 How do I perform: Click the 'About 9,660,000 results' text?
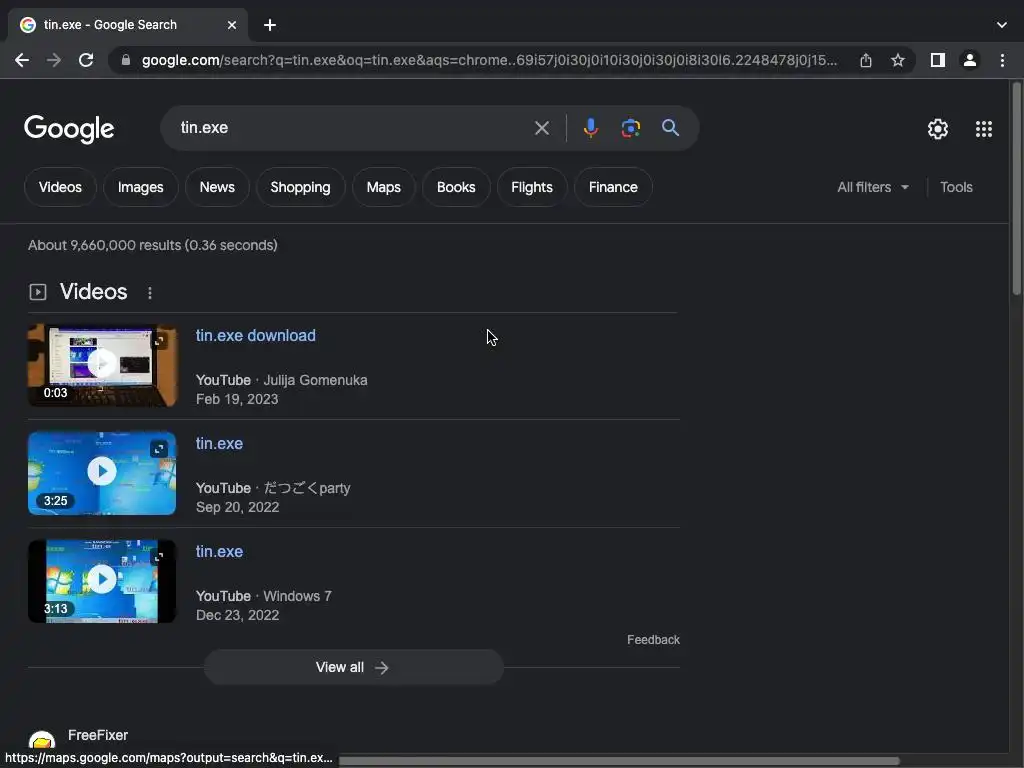(x=153, y=246)
